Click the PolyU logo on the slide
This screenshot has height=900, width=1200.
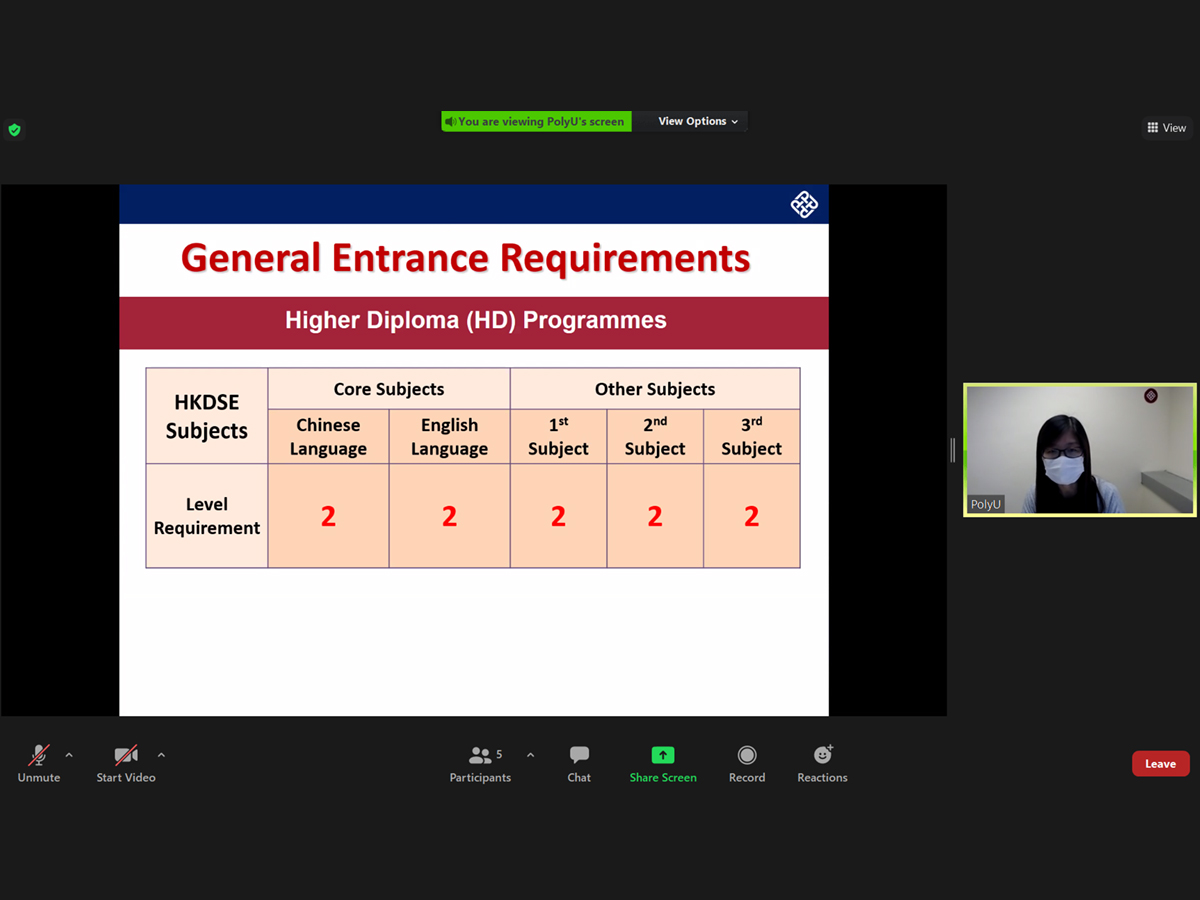pyautogui.click(x=804, y=205)
